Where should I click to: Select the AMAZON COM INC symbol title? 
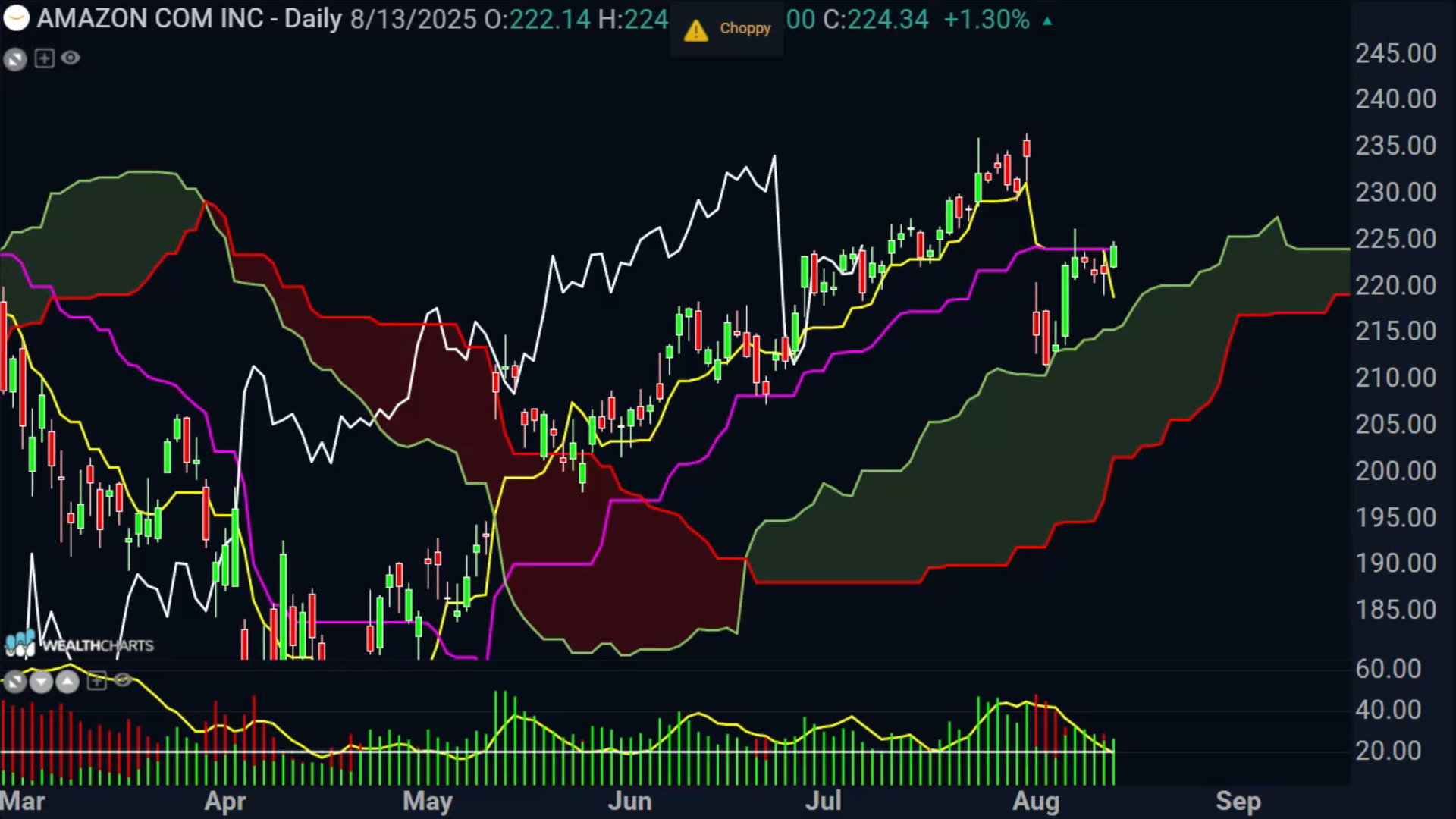coord(150,18)
